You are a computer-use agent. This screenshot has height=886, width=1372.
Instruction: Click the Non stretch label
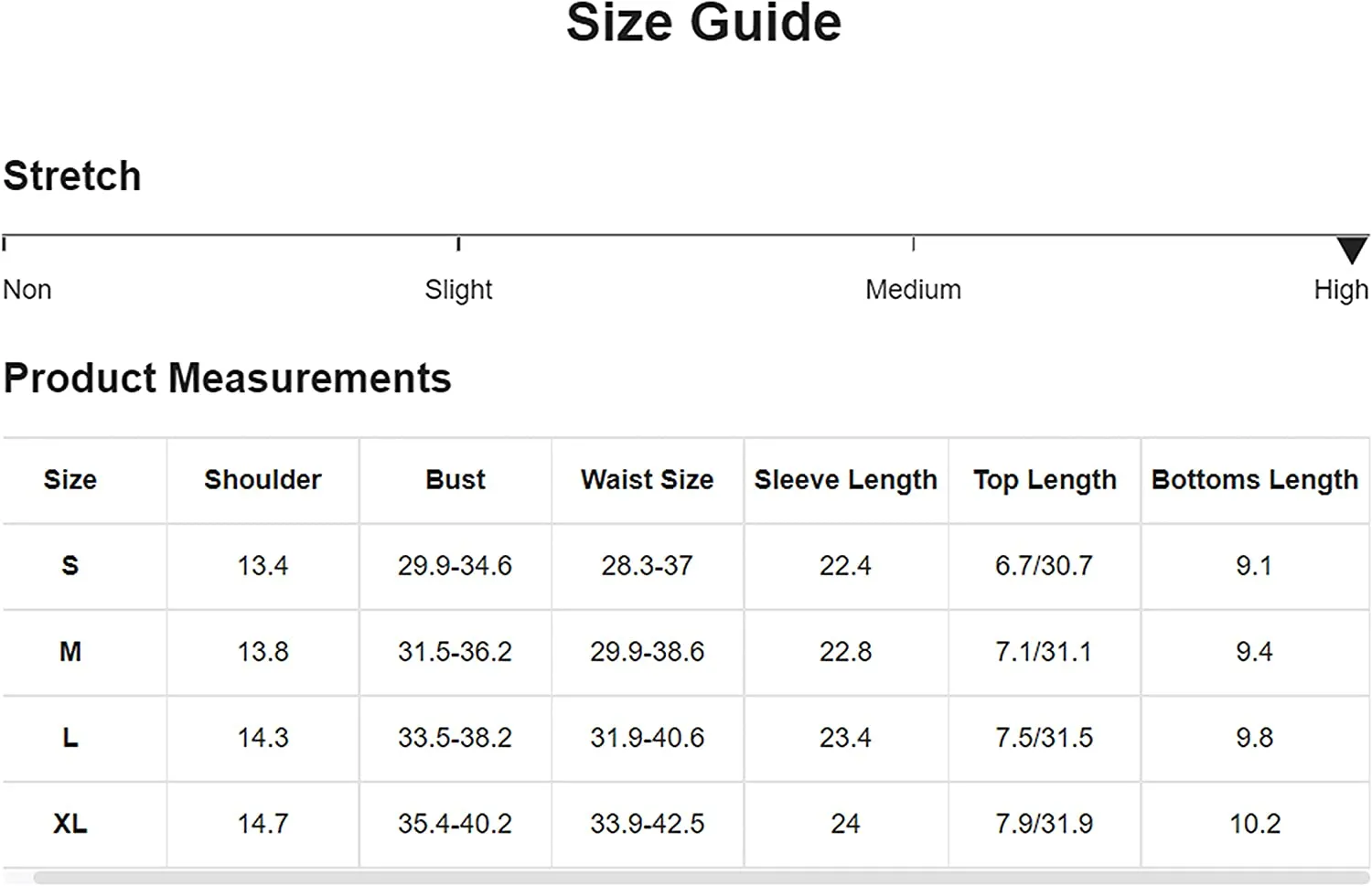point(27,290)
